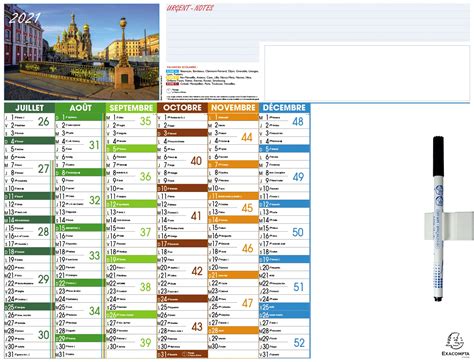474x362 pixels.
Task: Click week number 45 in Novembre
Action: tap(247, 208)
